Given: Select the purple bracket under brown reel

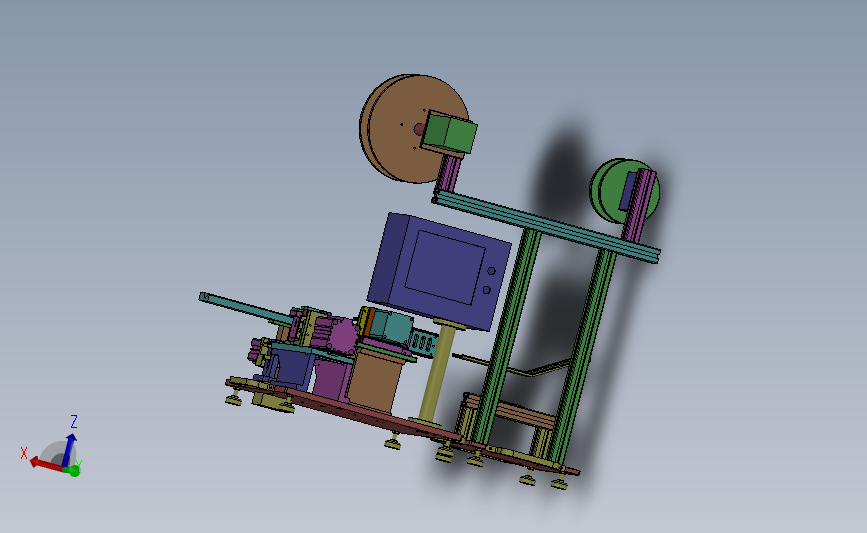Looking at the screenshot, I should pos(449,173).
